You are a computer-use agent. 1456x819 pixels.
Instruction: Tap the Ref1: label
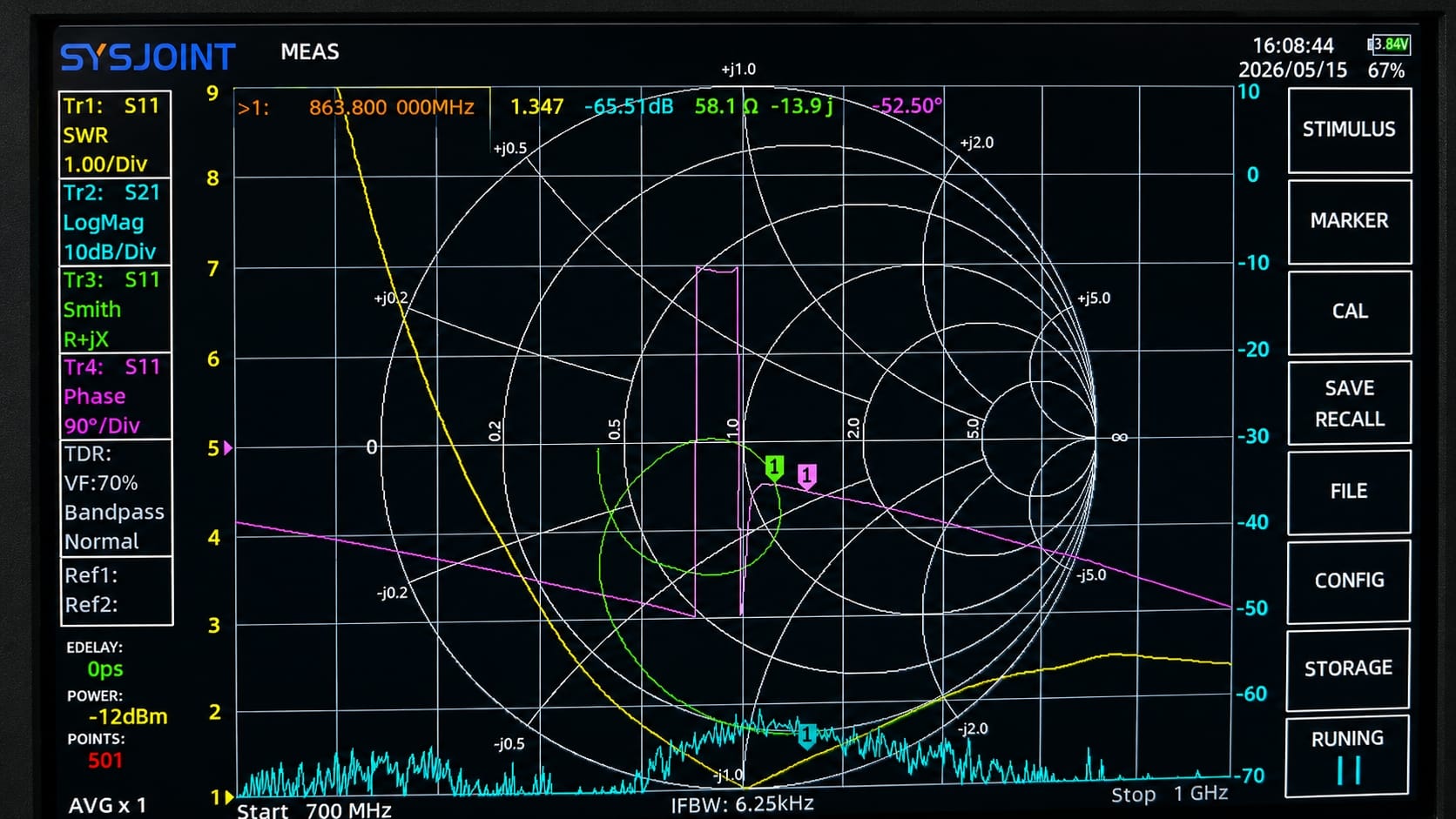click(91, 575)
